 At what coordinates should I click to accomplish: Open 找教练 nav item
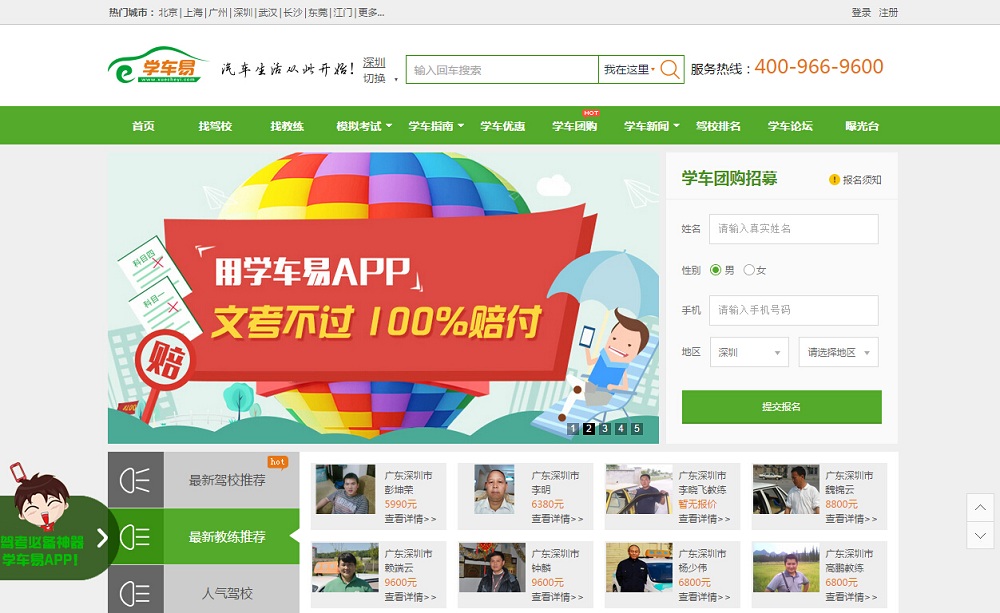point(287,126)
